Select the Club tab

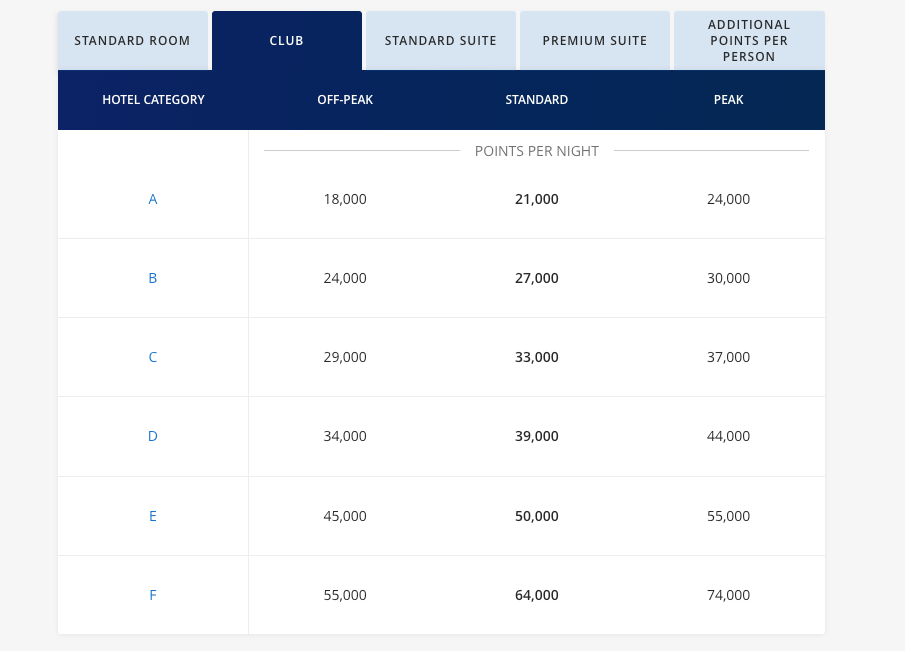click(286, 41)
